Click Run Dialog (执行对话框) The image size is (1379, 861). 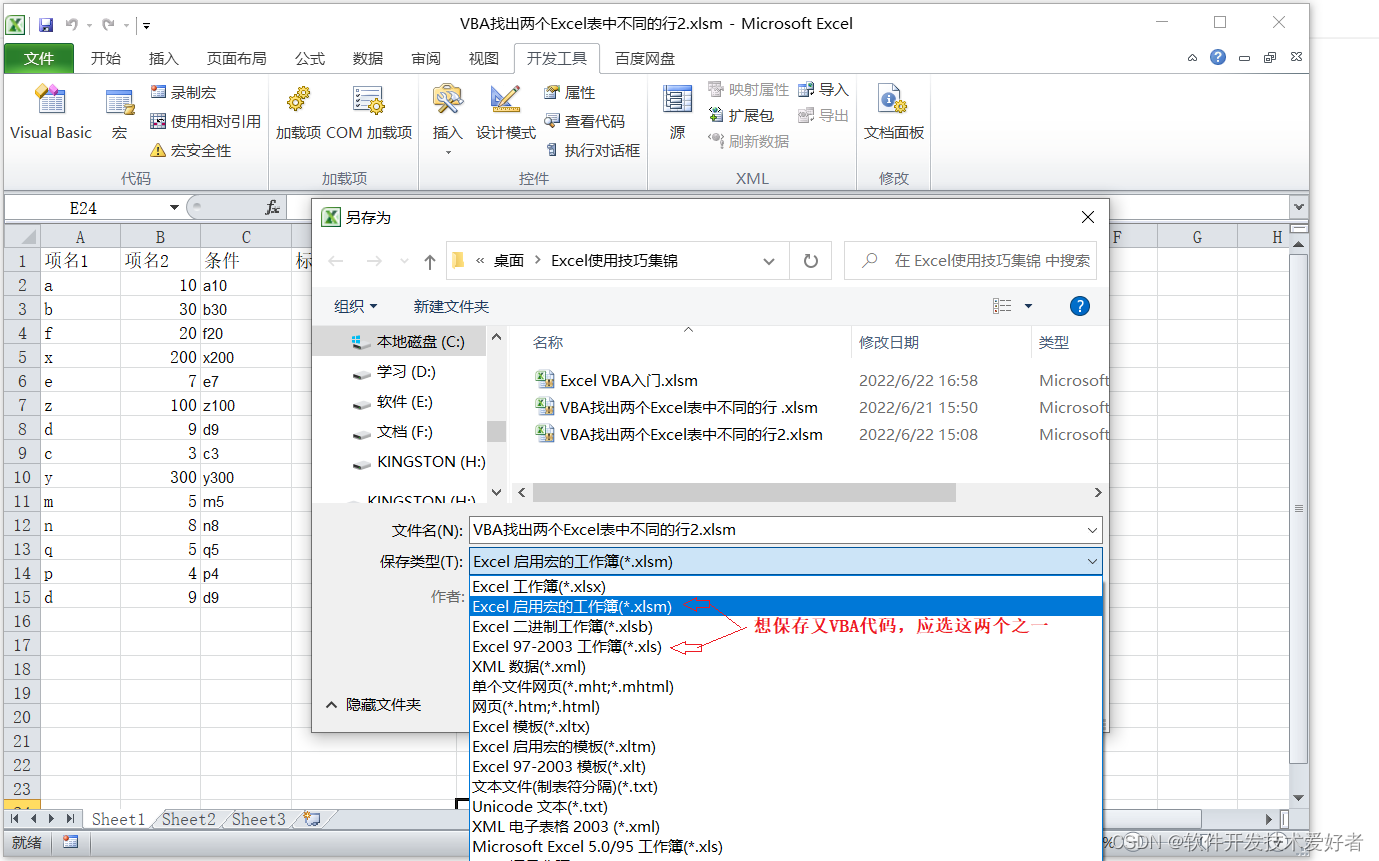point(592,150)
